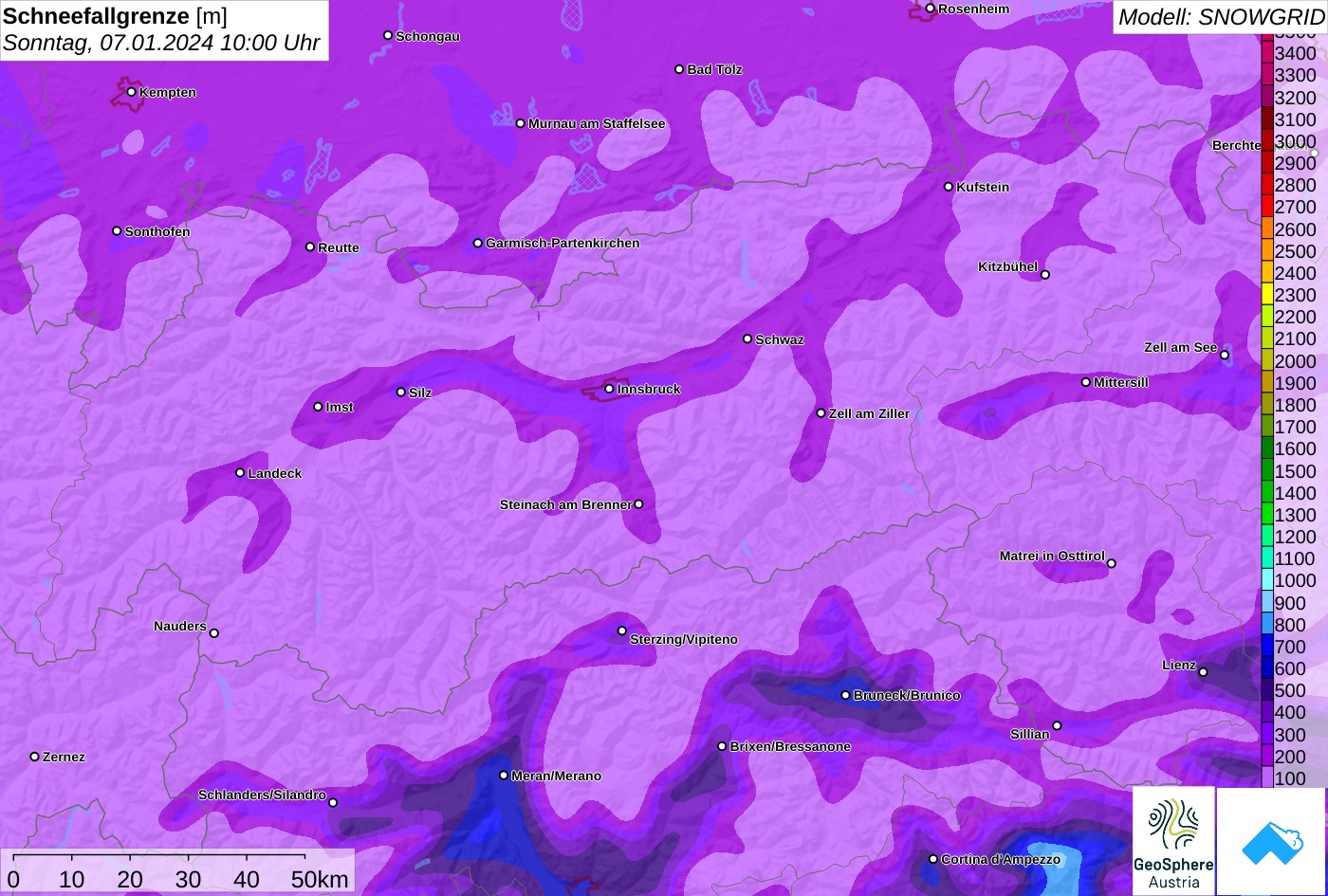
Task: Click the 'Cortina d'Ampezzo' label text
Action: (1001, 859)
